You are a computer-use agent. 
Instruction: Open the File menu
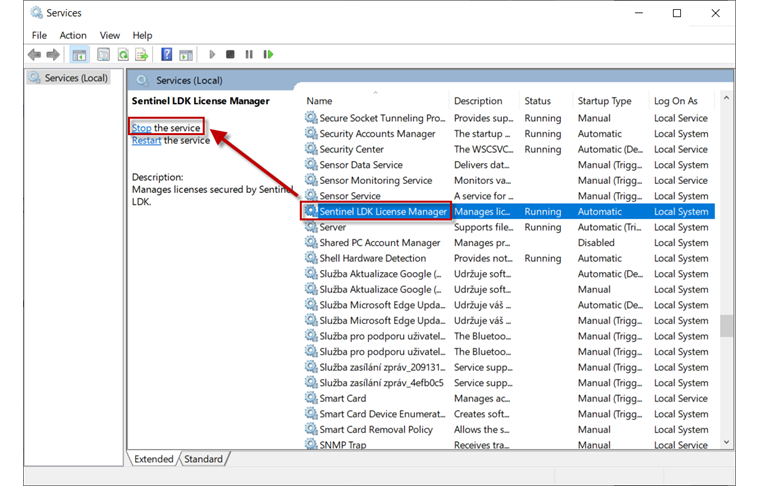pyautogui.click(x=39, y=35)
